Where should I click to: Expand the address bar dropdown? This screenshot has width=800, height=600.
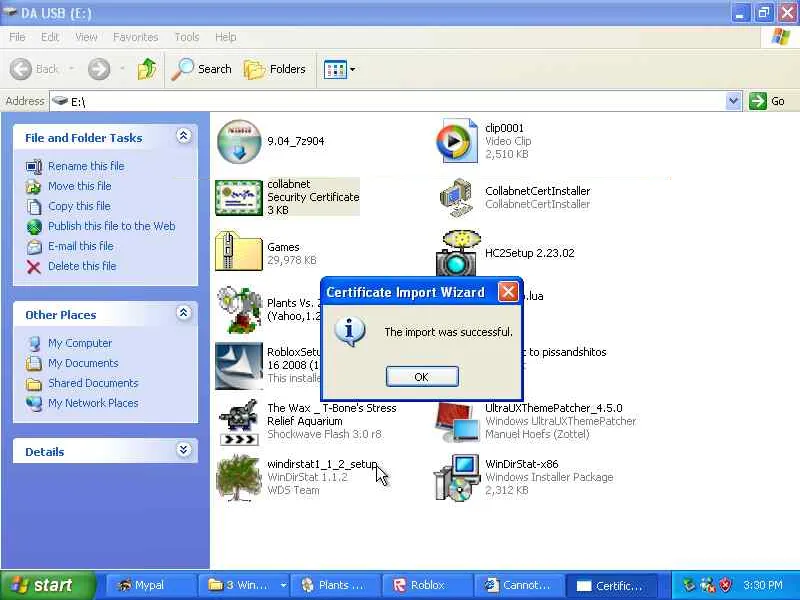pos(733,101)
